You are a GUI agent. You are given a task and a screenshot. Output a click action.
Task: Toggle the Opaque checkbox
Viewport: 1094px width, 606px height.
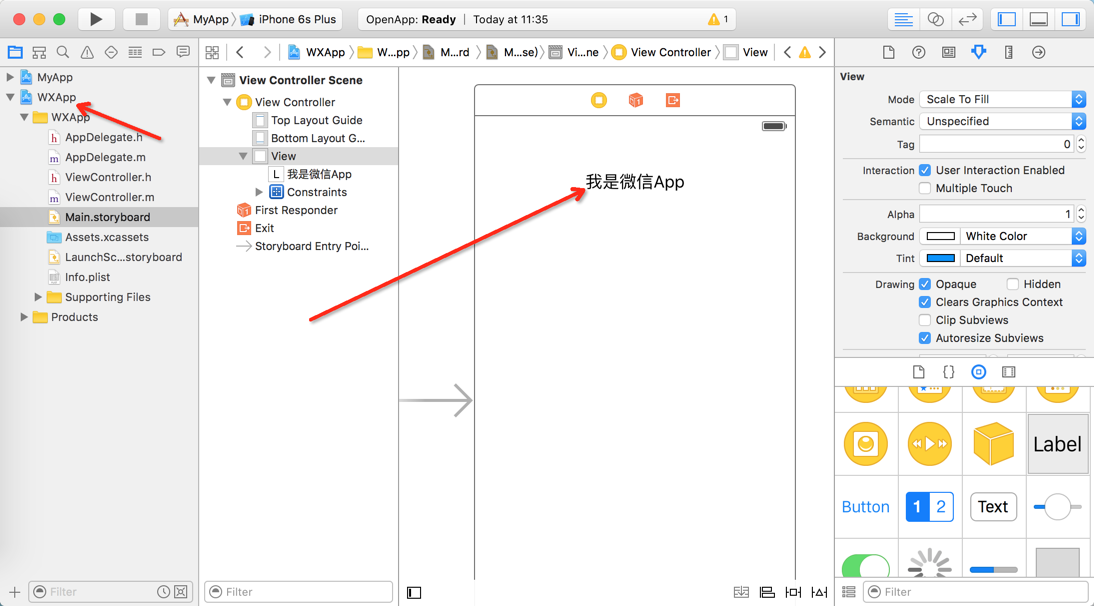coord(924,284)
